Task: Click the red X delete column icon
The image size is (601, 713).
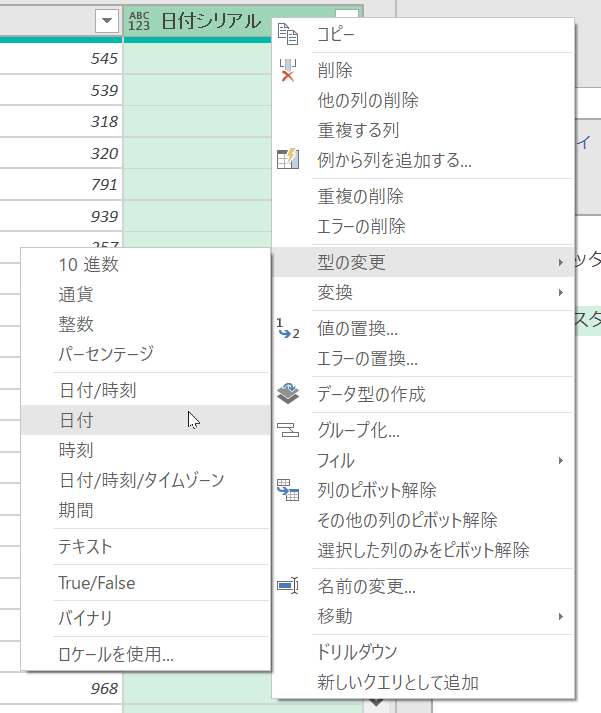Action: click(x=288, y=71)
